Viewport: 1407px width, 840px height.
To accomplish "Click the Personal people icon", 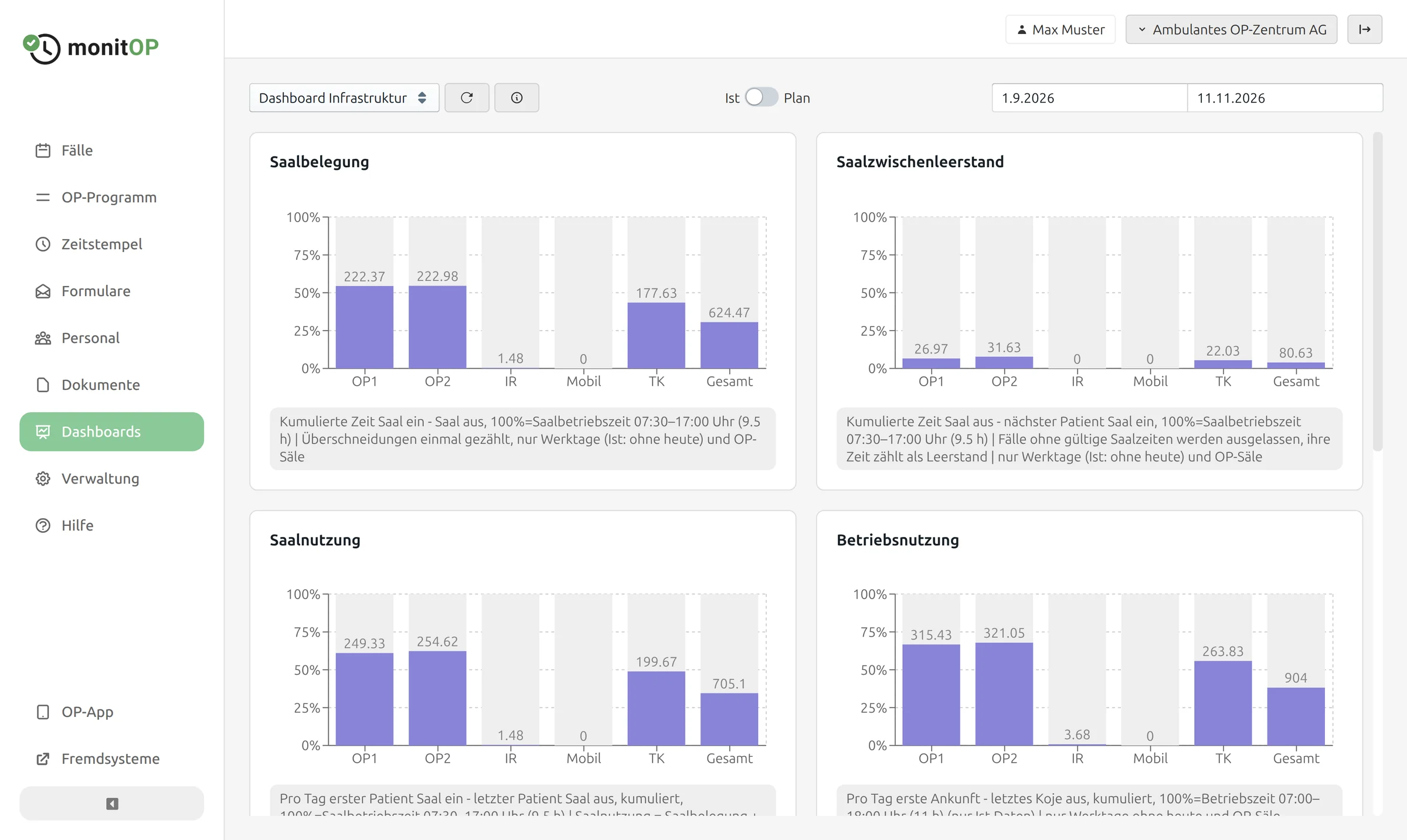I will point(43,338).
